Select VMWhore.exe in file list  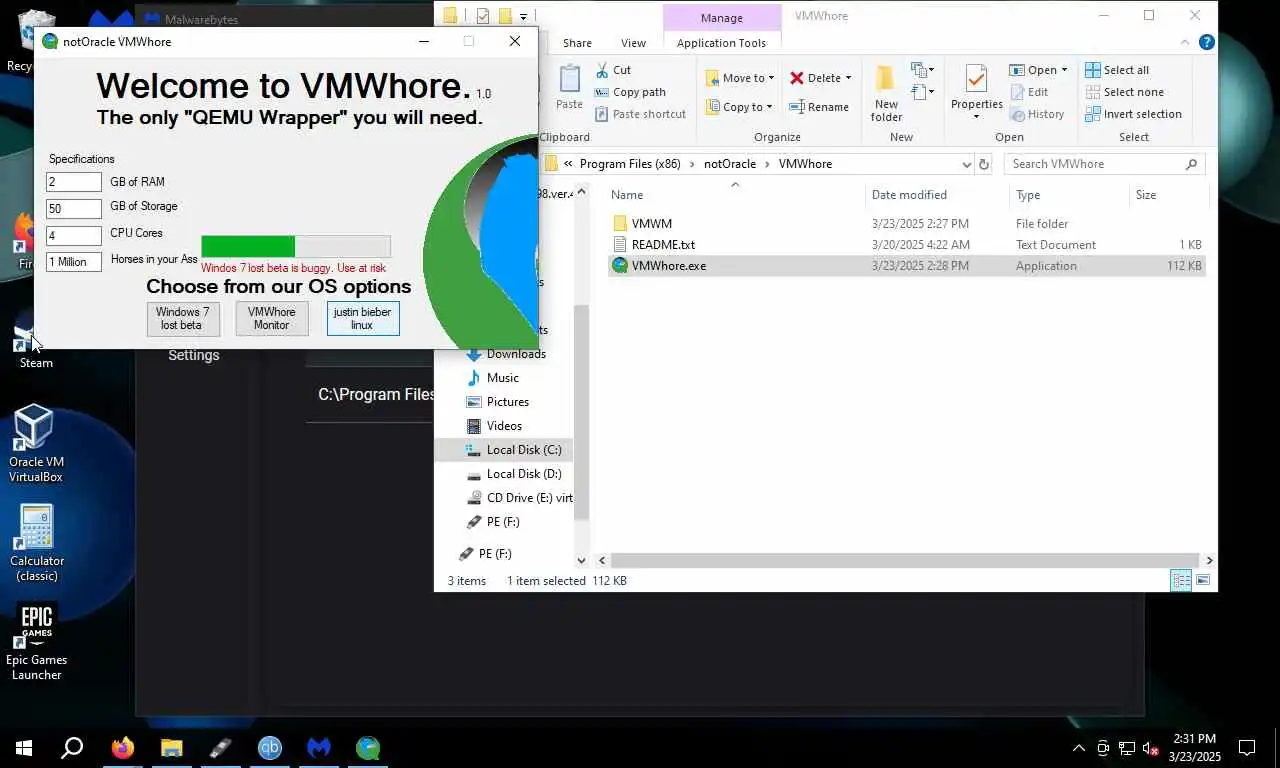click(905, 266)
